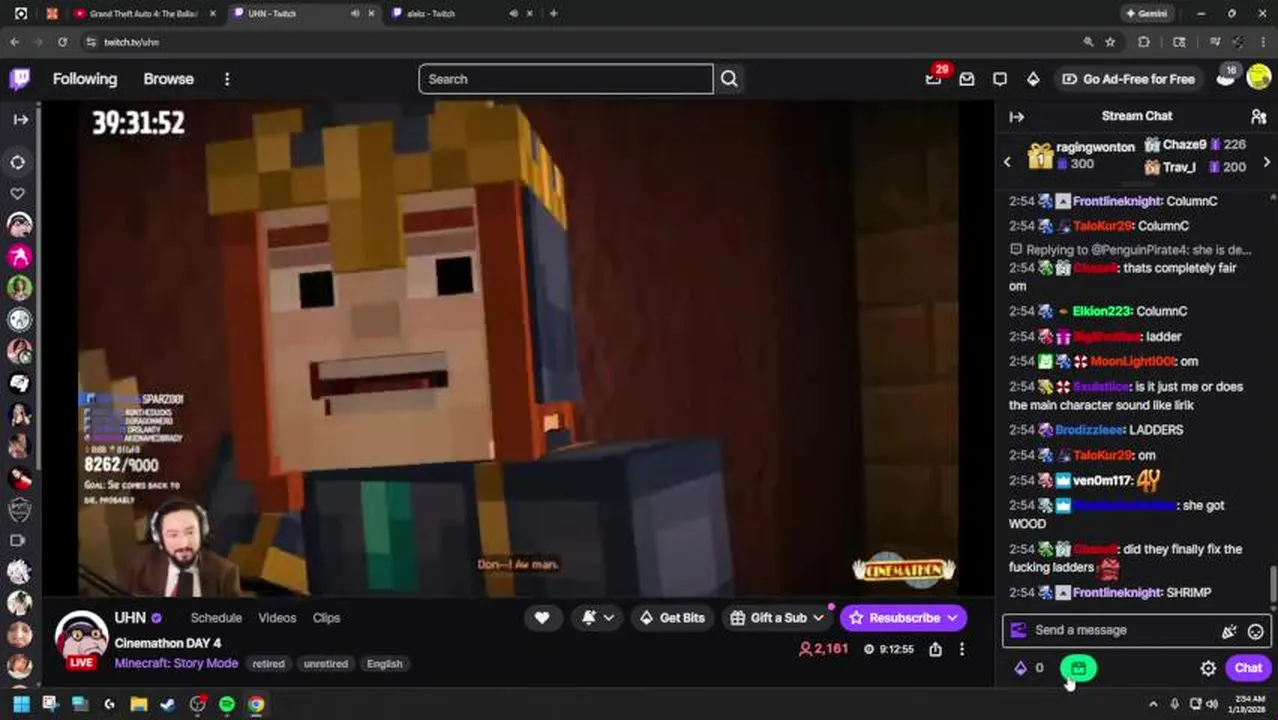The width and height of the screenshot is (1278, 720).
Task: Show next gift leaderboard entry
Action: (x=1267, y=162)
